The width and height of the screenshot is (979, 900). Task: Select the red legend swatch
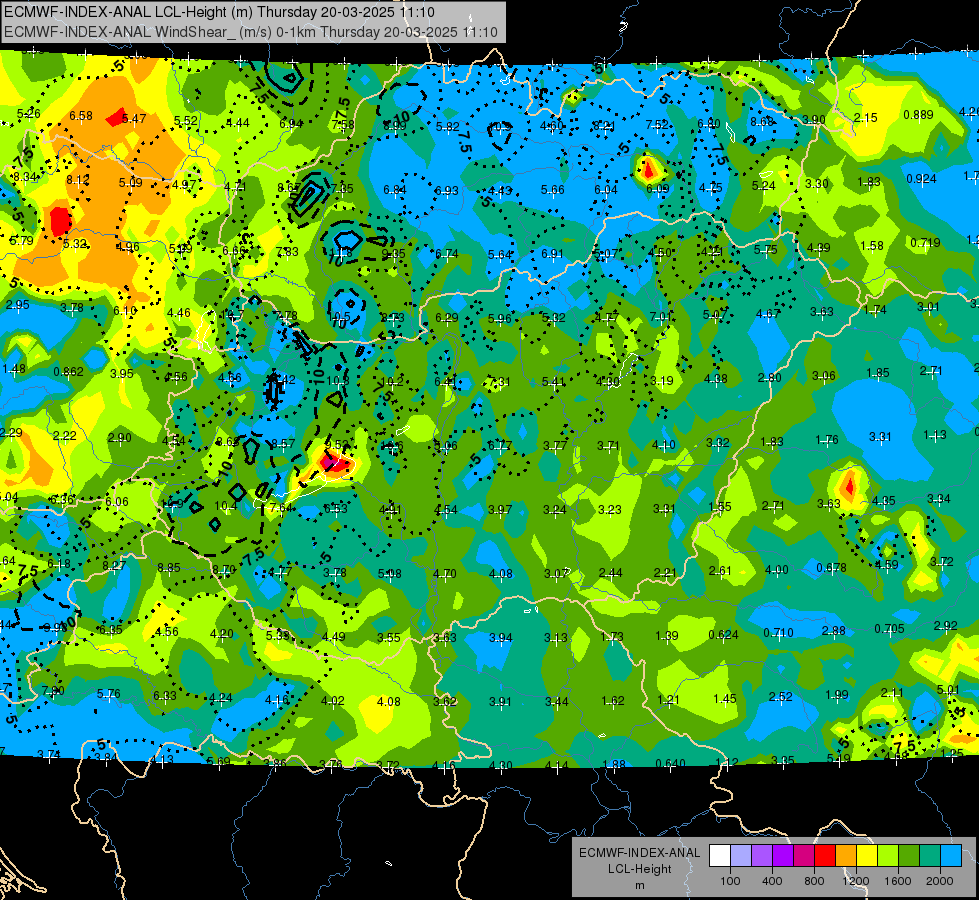point(825,855)
